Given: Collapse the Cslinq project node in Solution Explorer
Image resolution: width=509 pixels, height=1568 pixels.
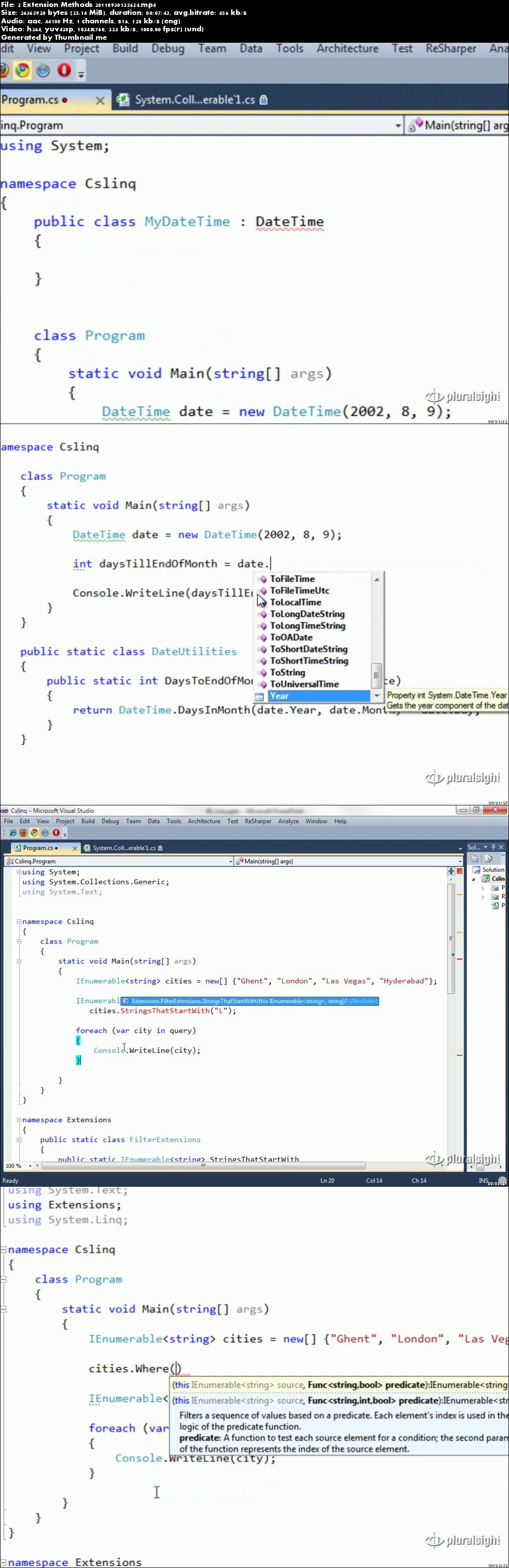Looking at the screenshot, I should click(x=474, y=879).
